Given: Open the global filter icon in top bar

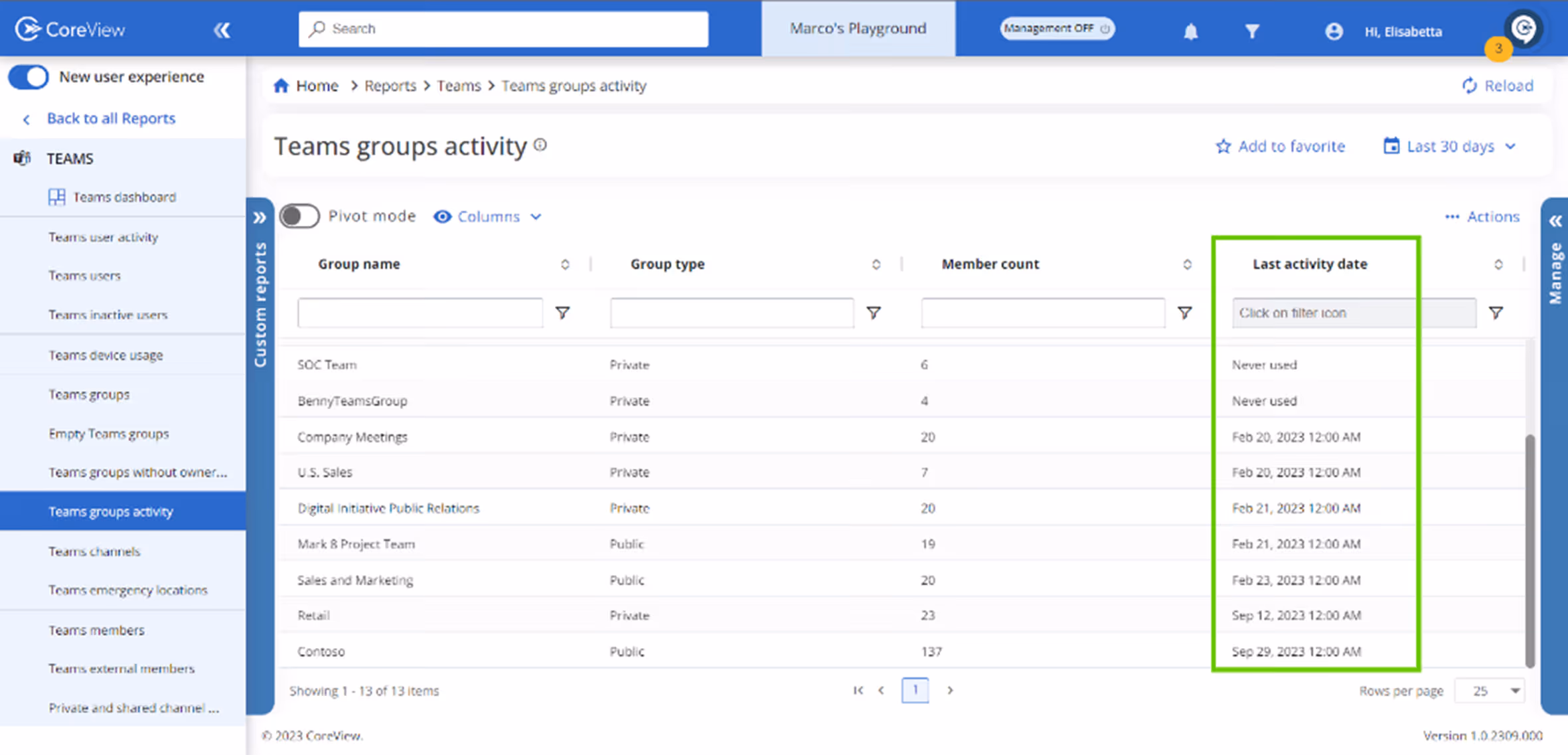Looking at the screenshot, I should click(1252, 31).
